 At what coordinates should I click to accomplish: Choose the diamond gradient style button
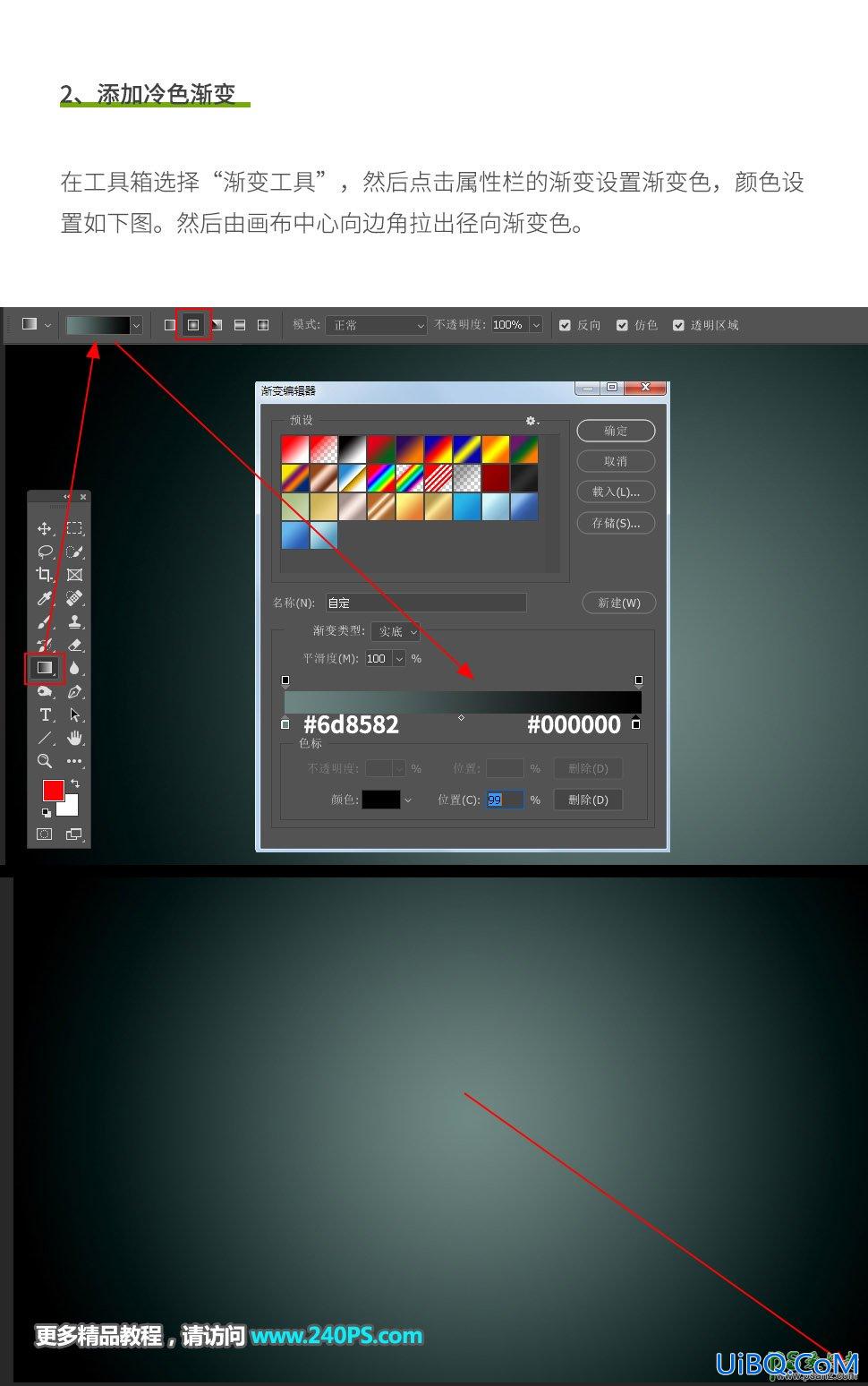click(x=263, y=325)
